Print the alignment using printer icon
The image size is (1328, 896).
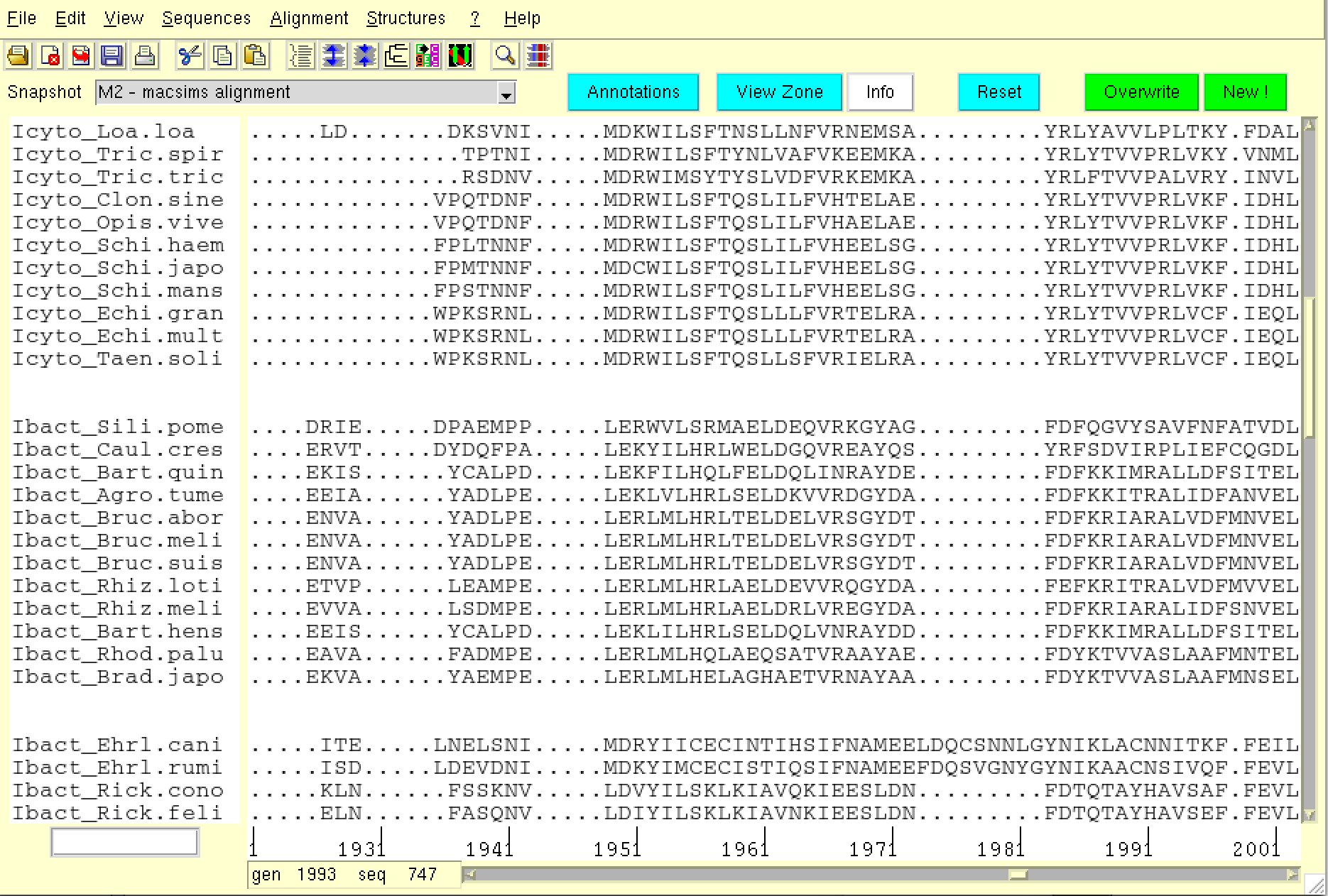145,55
